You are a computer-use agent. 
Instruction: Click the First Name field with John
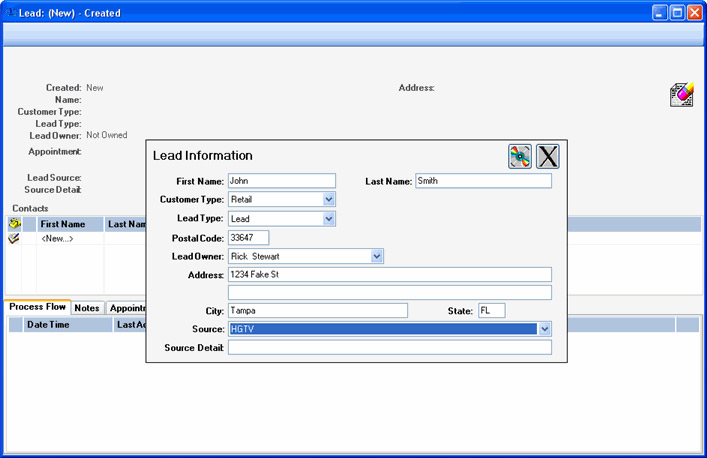tap(282, 181)
